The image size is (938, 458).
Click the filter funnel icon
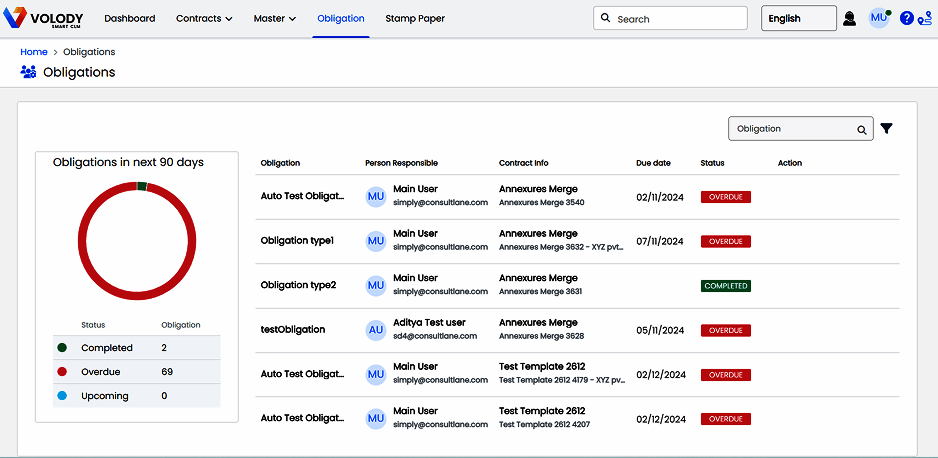coord(886,129)
